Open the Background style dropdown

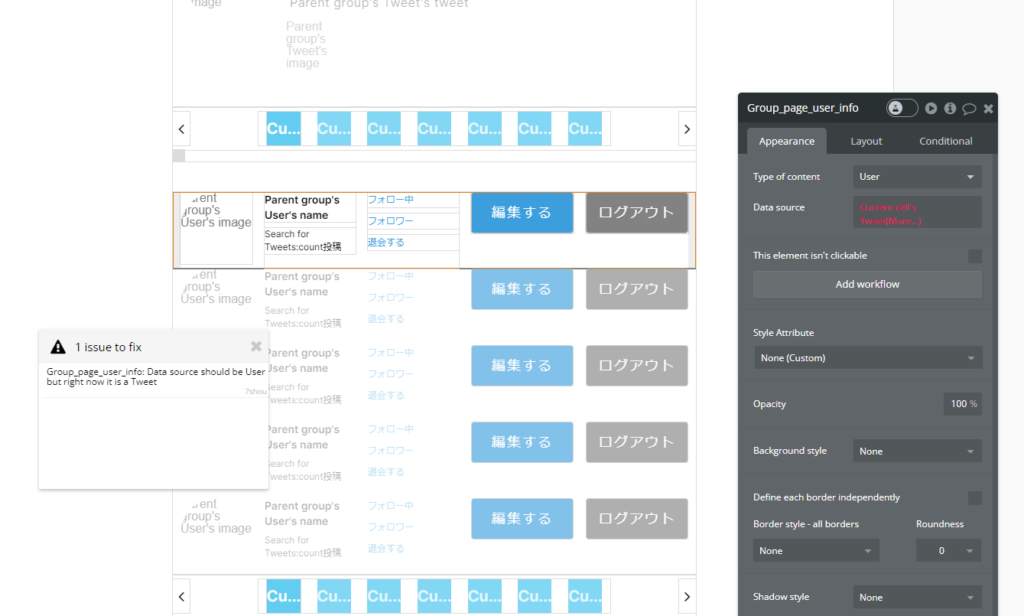[917, 451]
